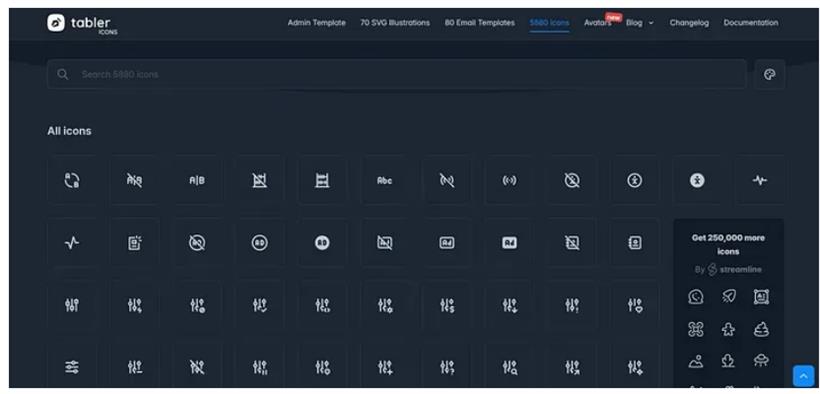Go to the 5880 Icons tab
The image size is (820, 394).
click(549, 22)
